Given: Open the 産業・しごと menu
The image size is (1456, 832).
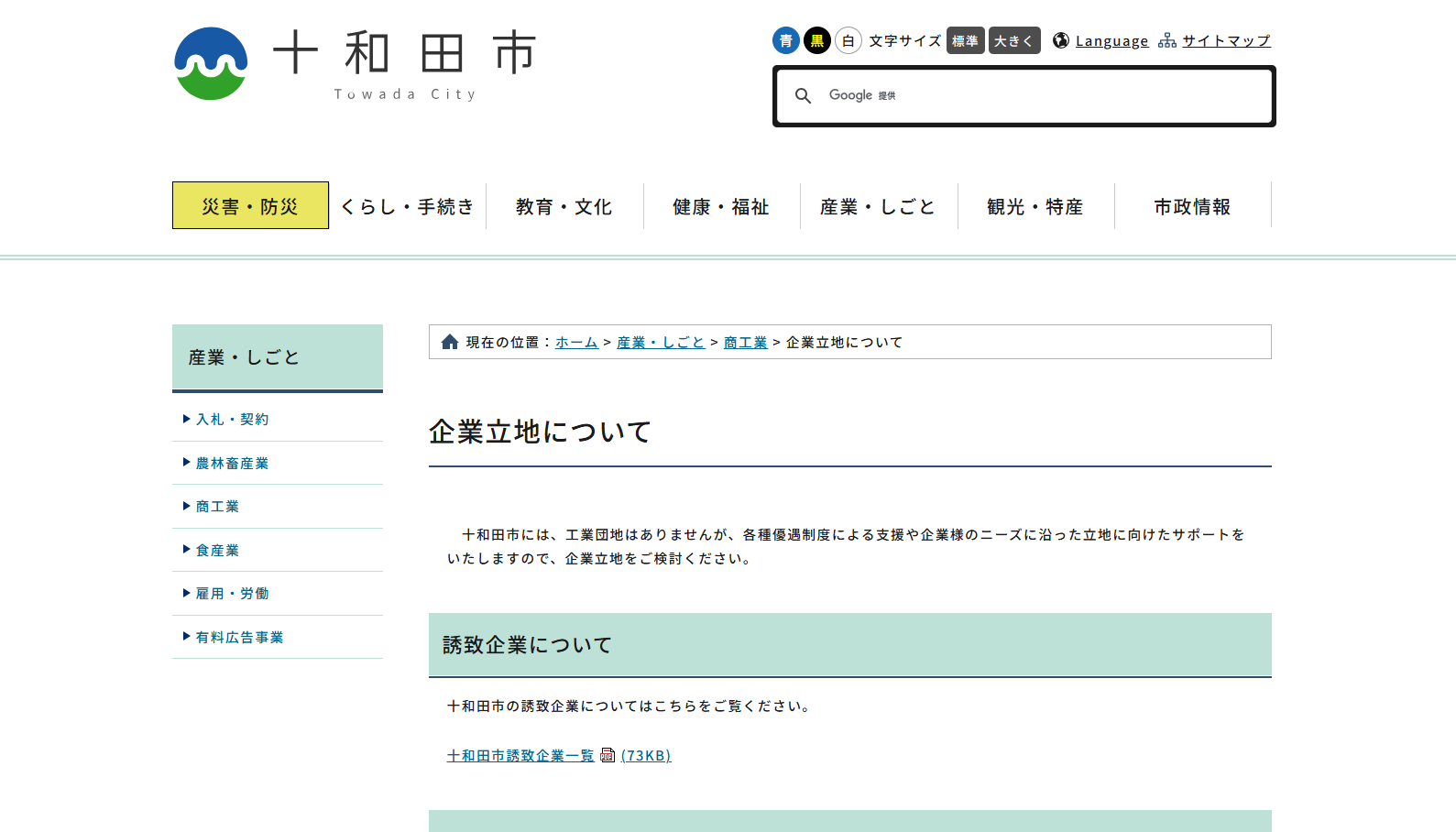Looking at the screenshot, I should tap(879, 205).
